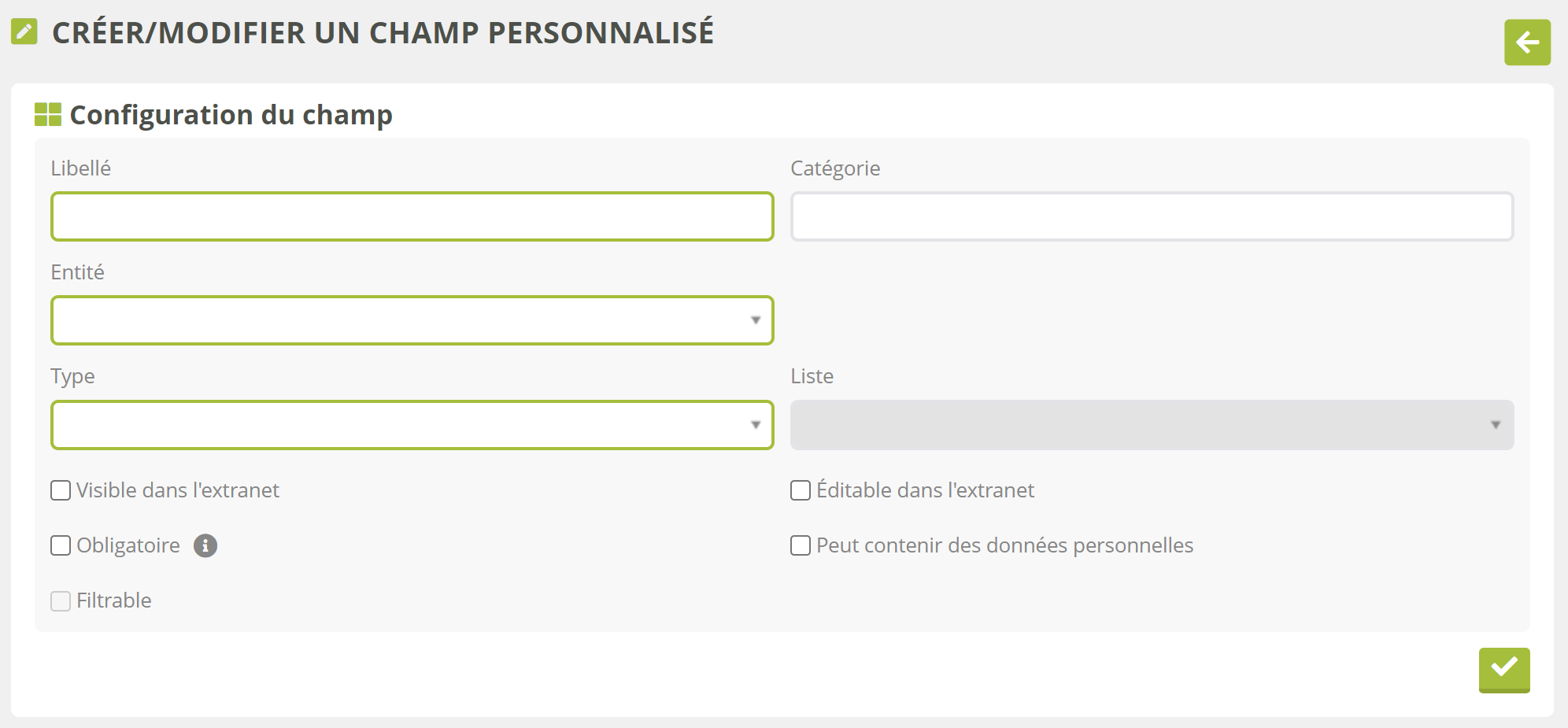Check Peut contenir des données personnelles

coord(801,545)
